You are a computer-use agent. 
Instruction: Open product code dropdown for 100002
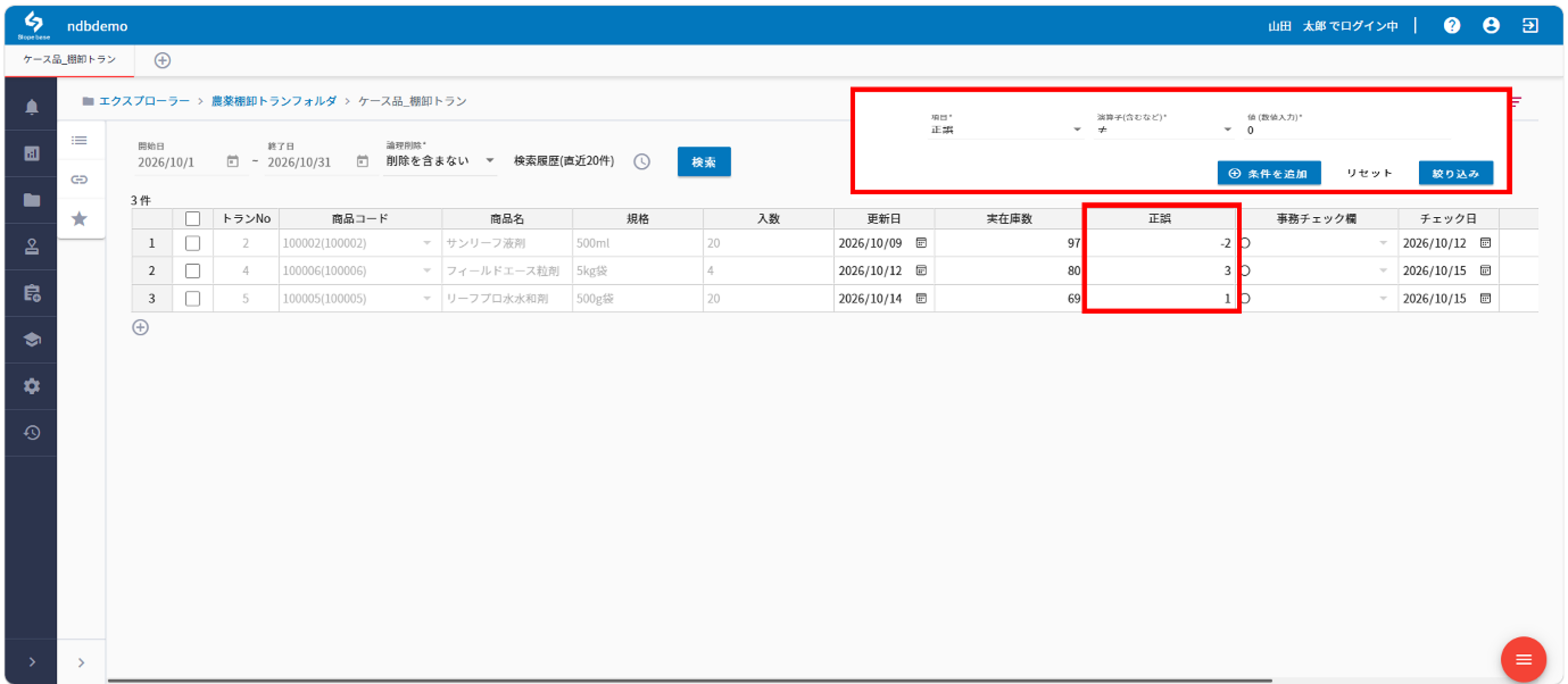click(427, 244)
